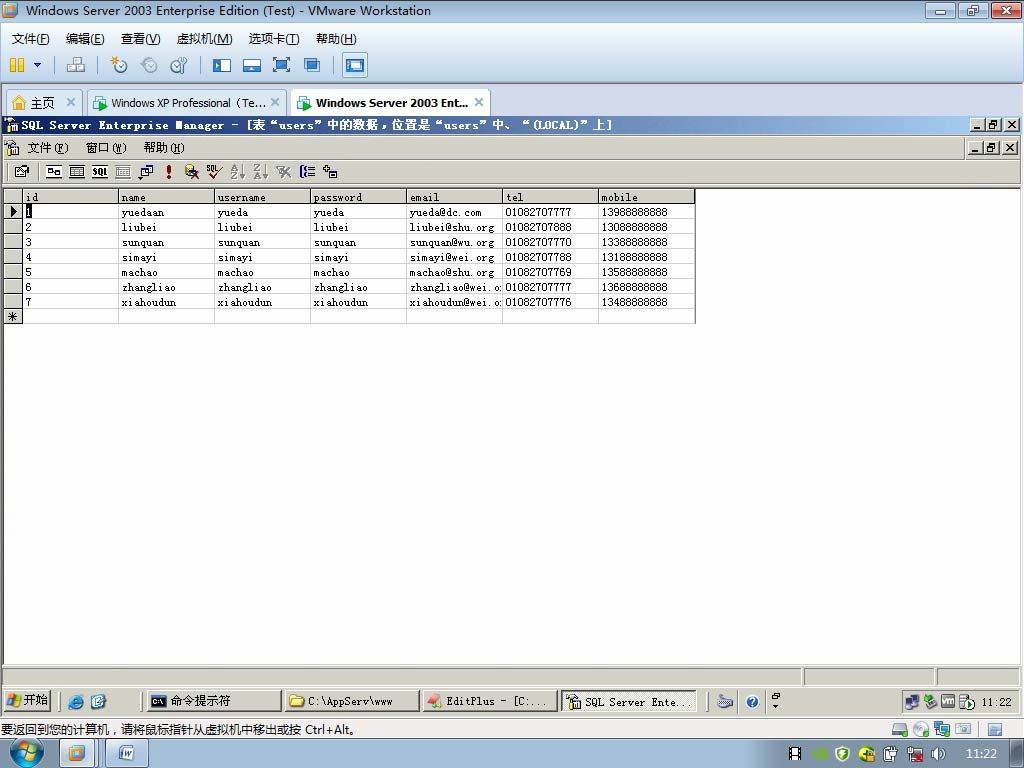
Task: Open Enterprise Manager 窗口(W) menu
Action: click(x=106, y=148)
